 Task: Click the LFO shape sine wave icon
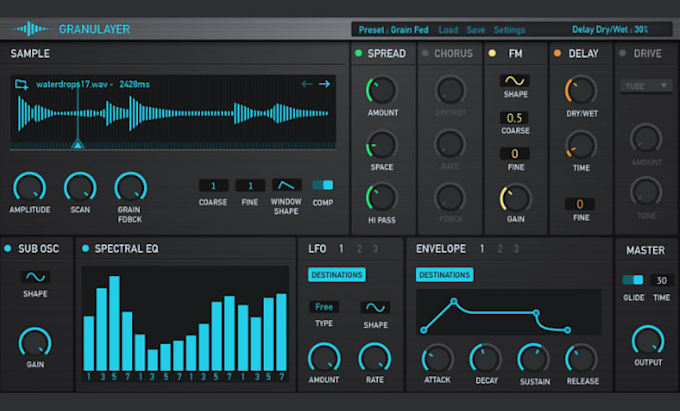click(375, 307)
